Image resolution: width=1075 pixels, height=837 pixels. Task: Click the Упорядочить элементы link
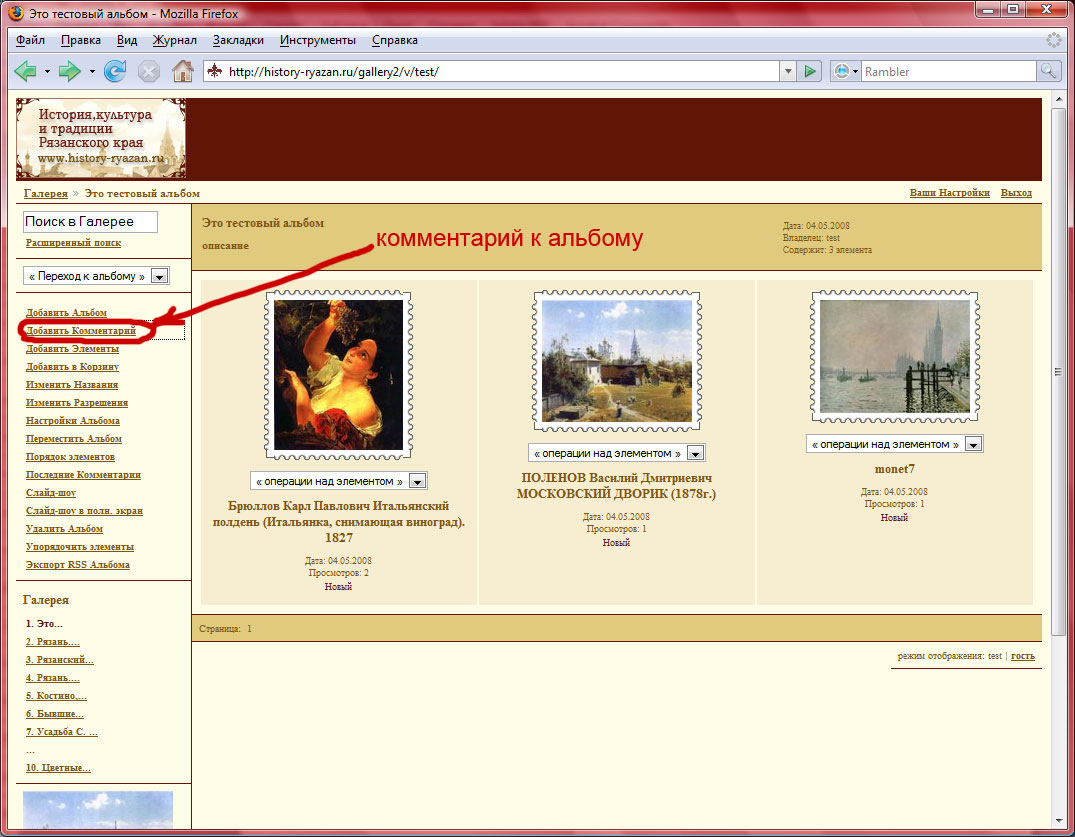(80, 546)
